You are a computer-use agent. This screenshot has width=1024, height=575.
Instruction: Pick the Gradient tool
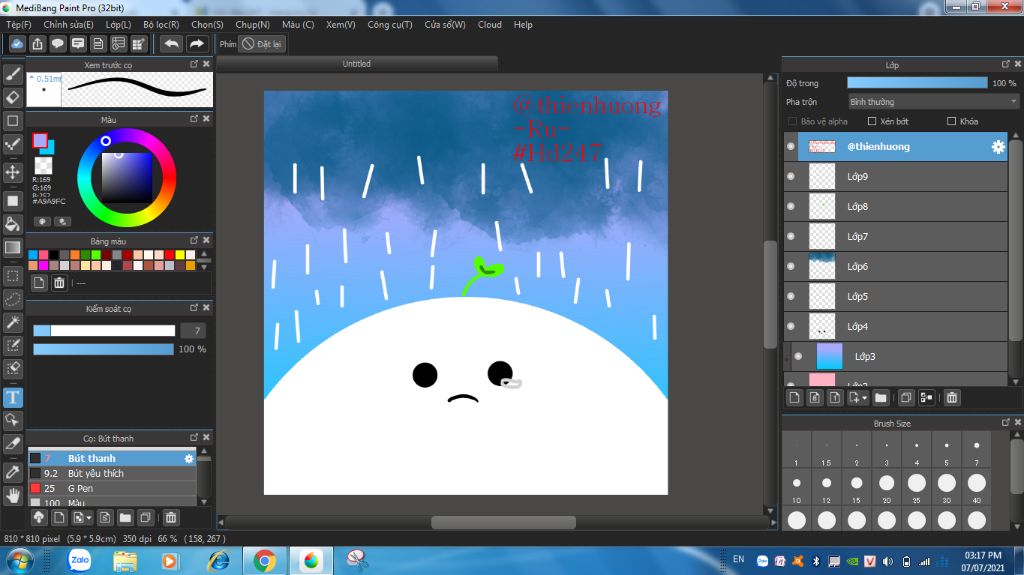(x=12, y=248)
